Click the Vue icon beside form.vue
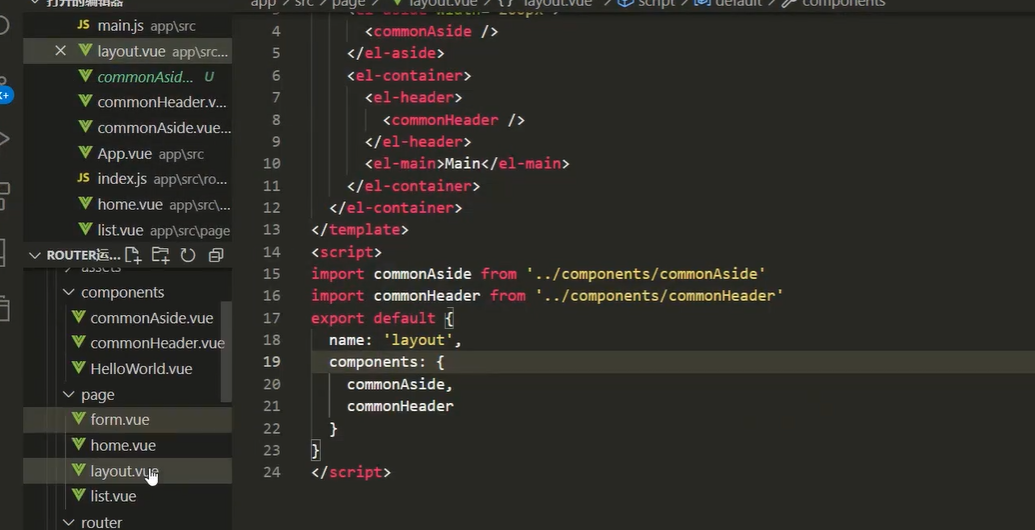 click(79, 418)
